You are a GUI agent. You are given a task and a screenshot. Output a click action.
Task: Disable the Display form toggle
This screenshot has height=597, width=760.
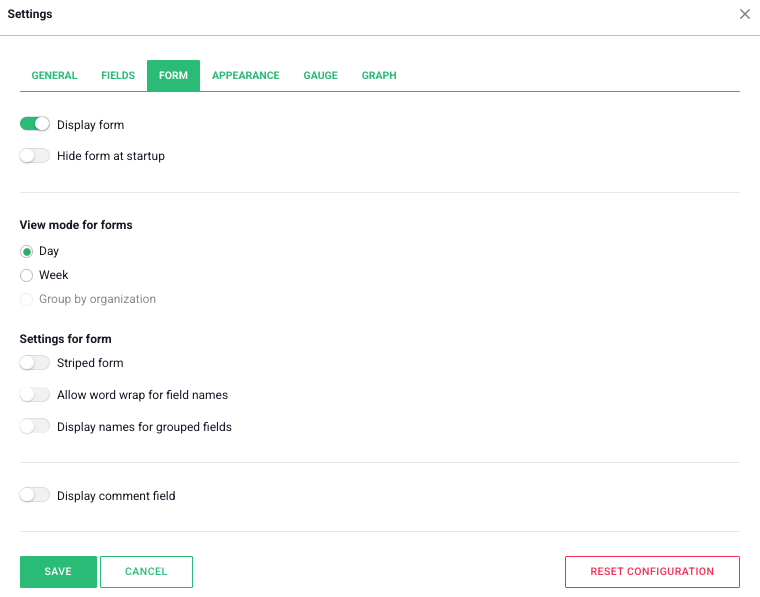[x=35, y=124]
